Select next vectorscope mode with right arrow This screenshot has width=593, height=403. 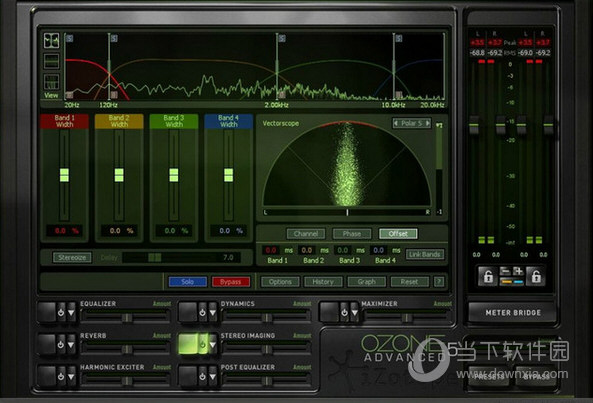coord(428,123)
